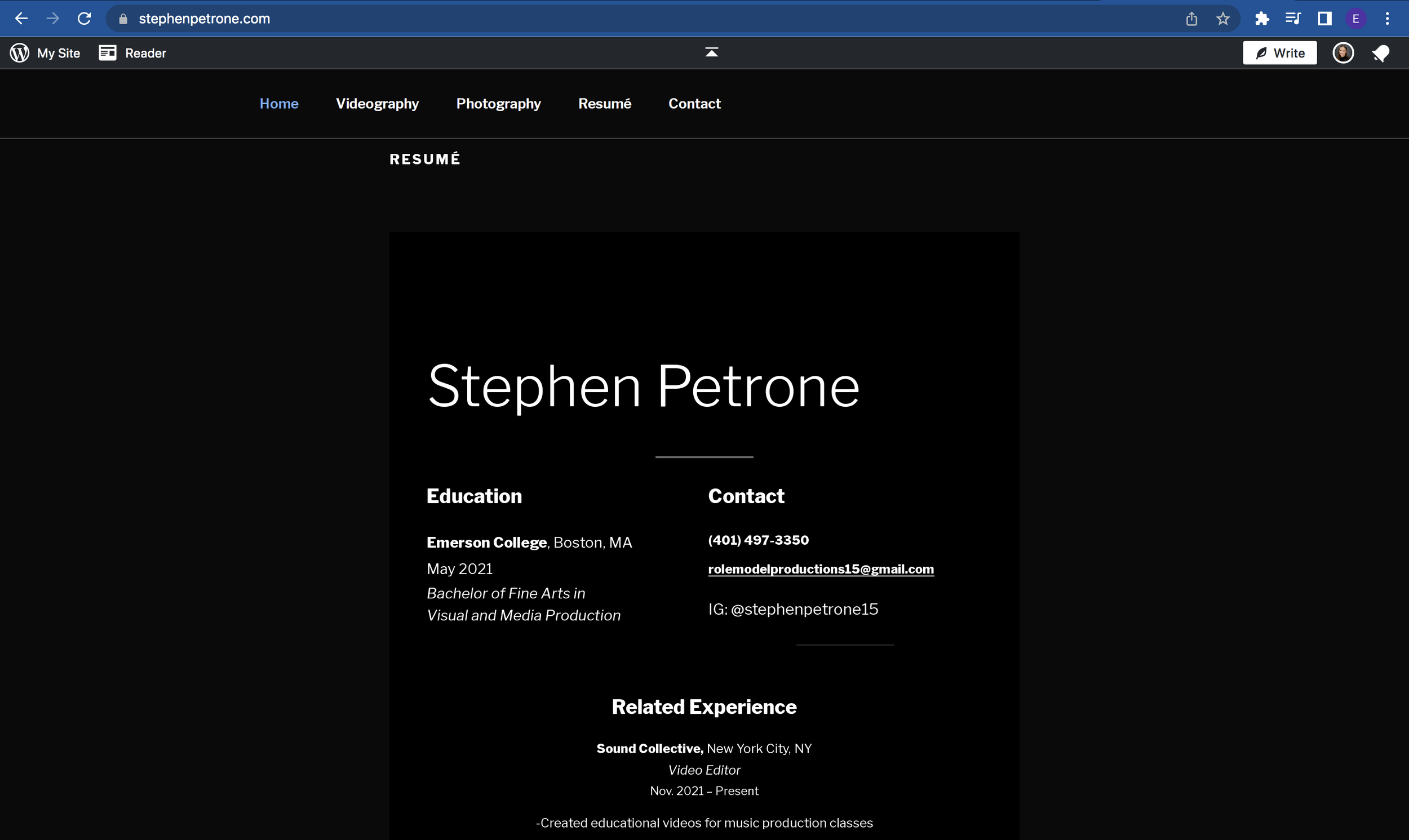Click the stephenpetrone.com address bar
This screenshot has height=840, width=1409.
205,19
